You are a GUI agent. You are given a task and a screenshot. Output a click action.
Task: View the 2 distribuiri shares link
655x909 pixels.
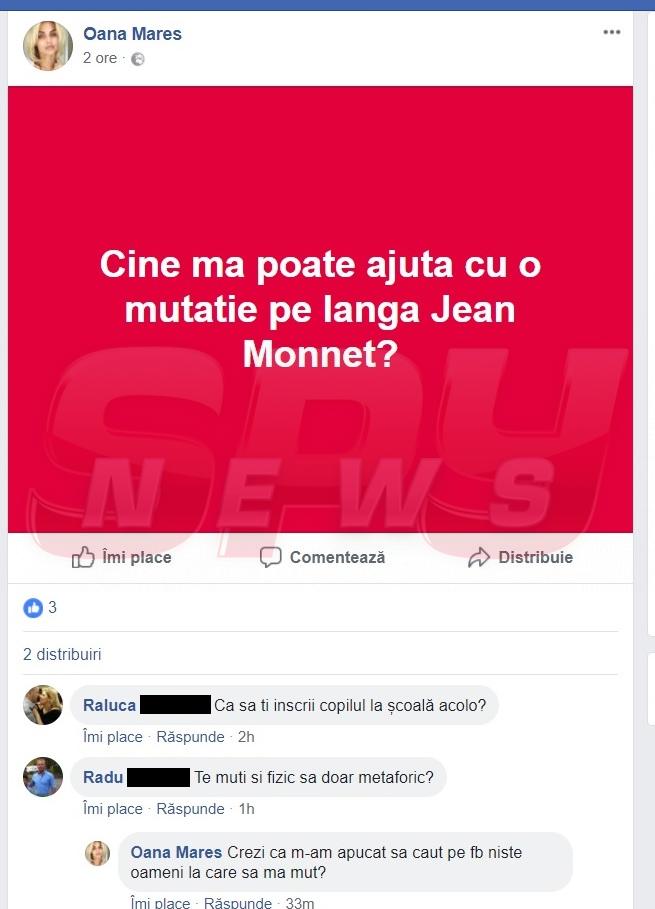coord(62,654)
